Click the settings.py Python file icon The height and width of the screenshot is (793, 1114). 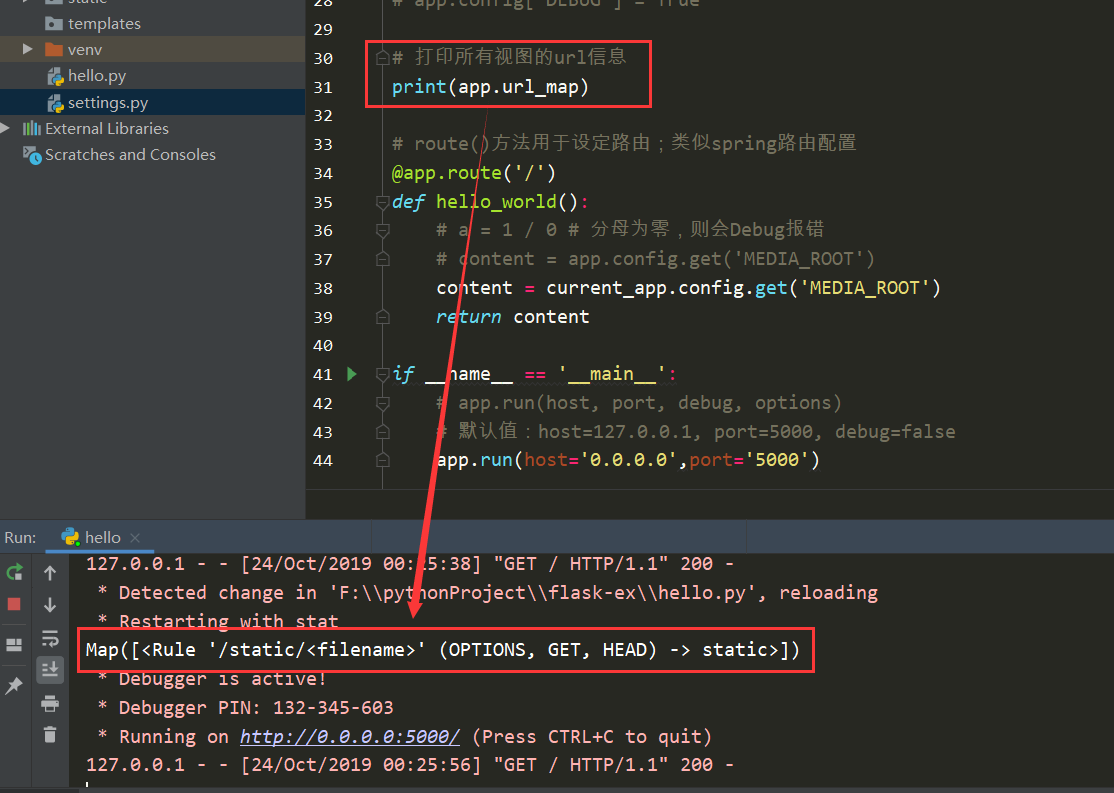[55, 103]
